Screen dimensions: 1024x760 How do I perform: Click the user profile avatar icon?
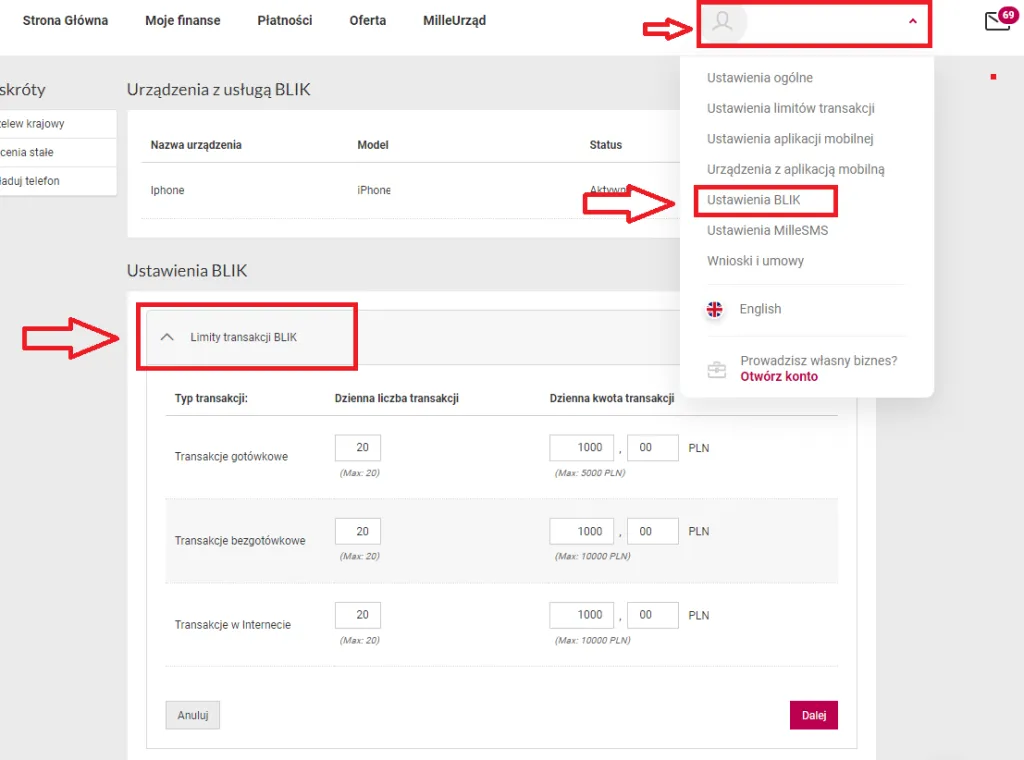coord(722,22)
